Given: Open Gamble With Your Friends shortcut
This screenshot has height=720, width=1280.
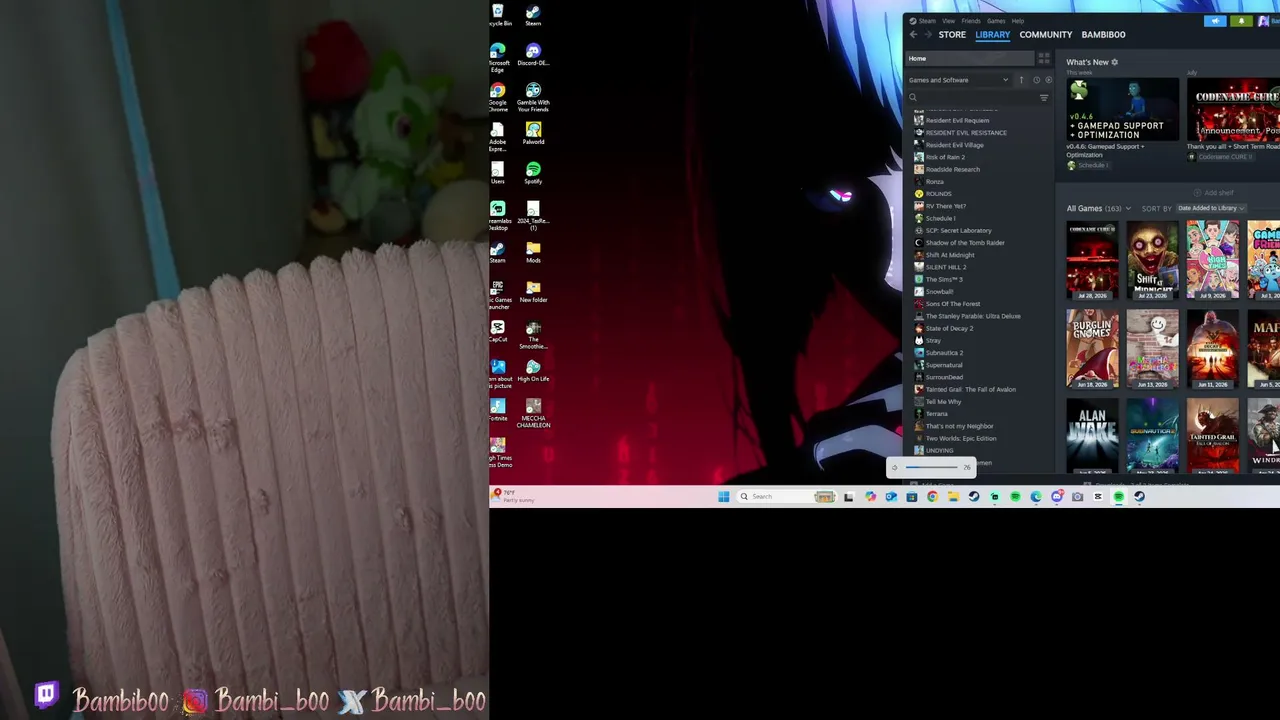Looking at the screenshot, I should coord(533,98).
